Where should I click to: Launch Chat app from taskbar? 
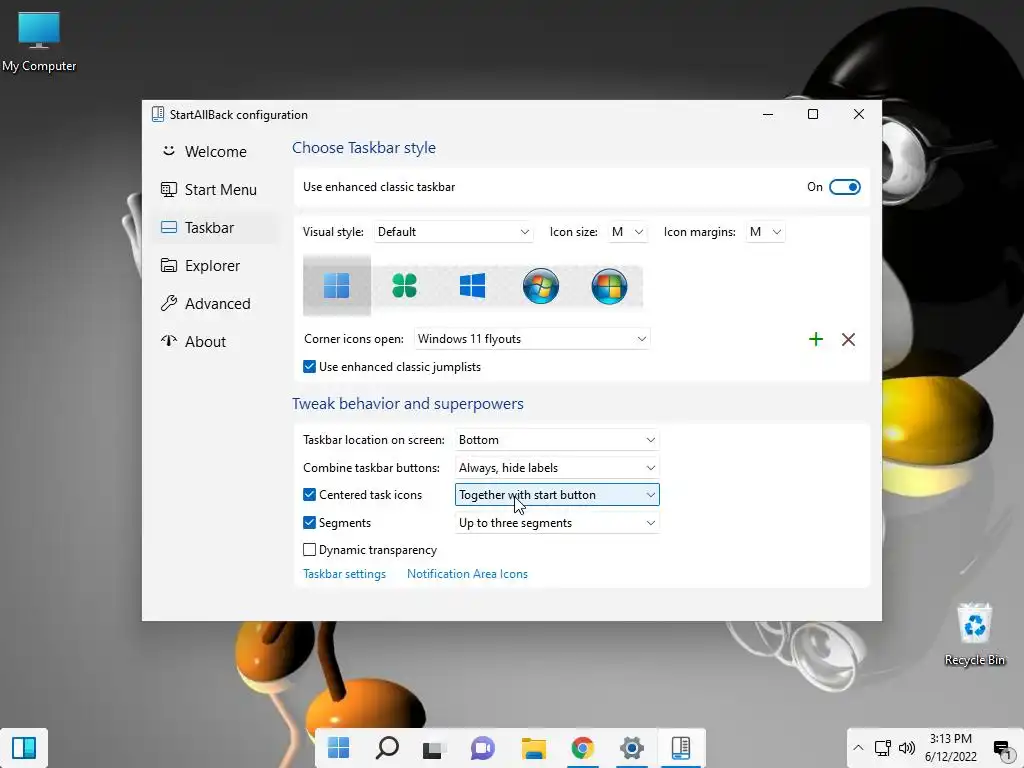pyautogui.click(x=483, y=748)
